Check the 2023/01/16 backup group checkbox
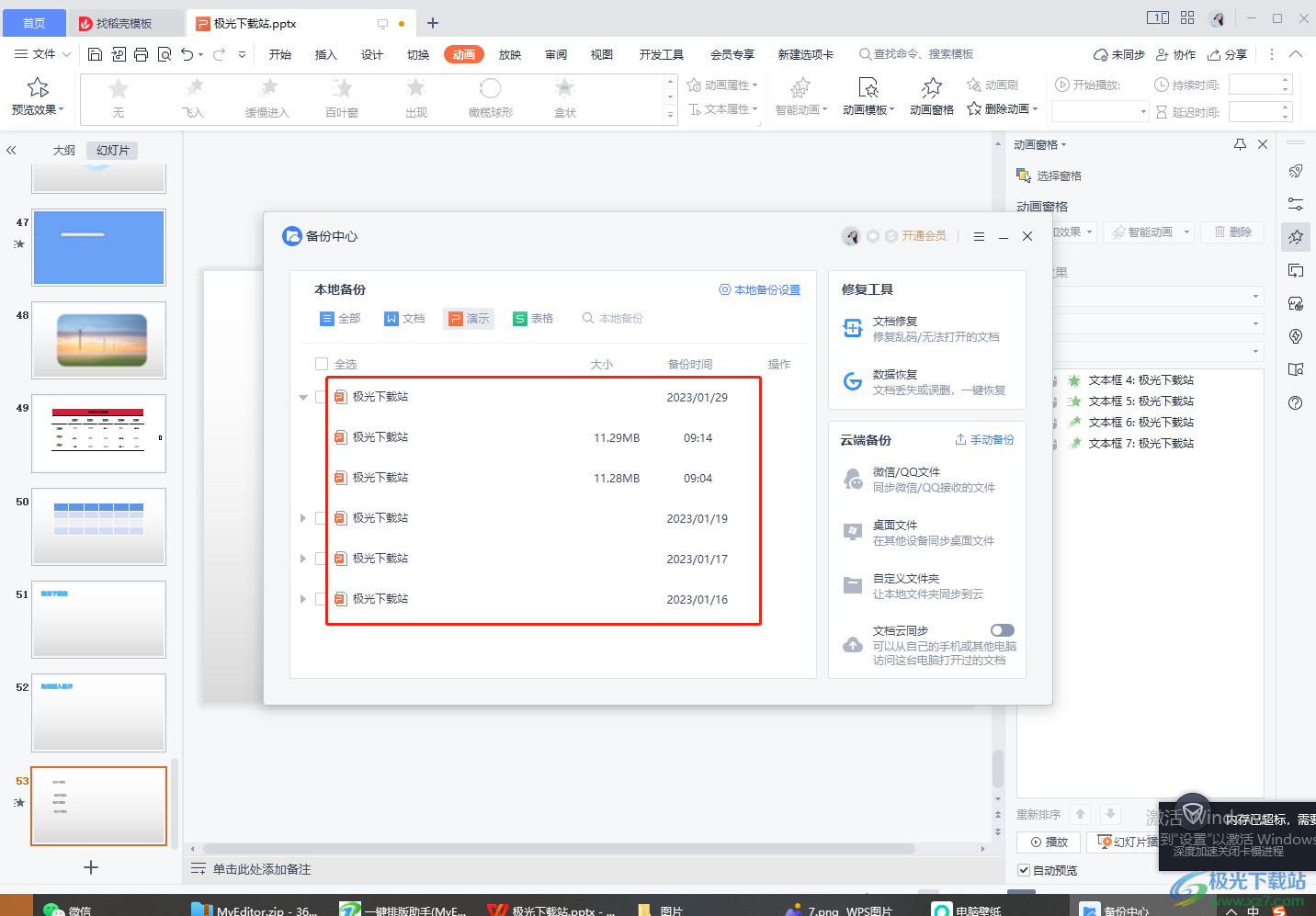The width and height of the screenshot is (1316, 916). (321, 599)
